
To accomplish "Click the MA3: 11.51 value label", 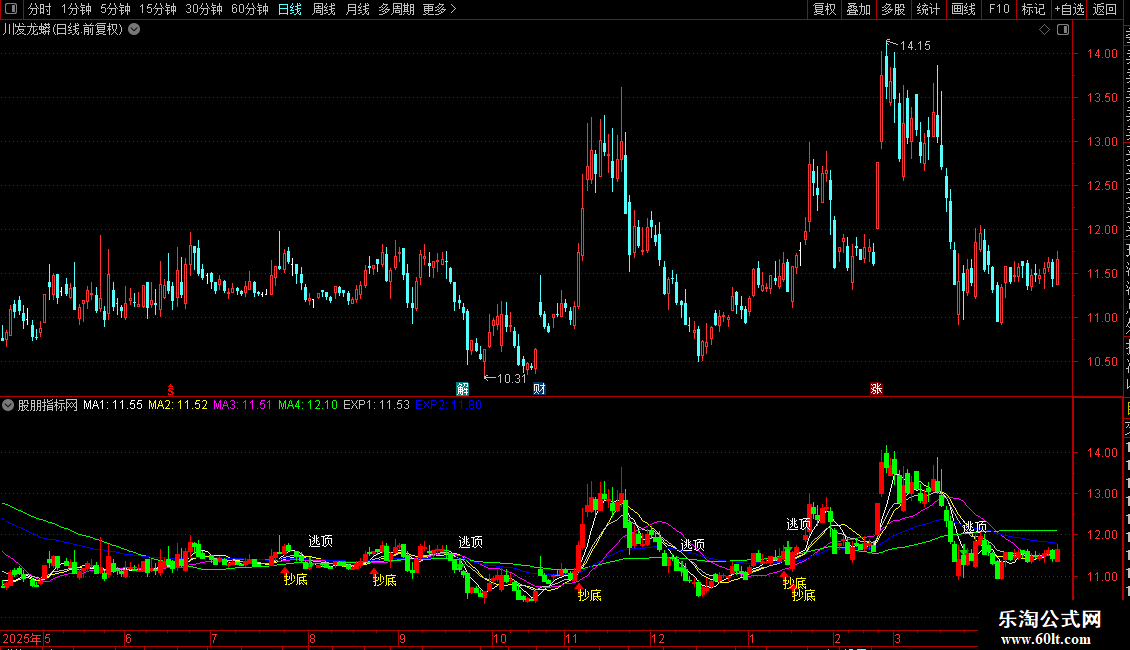I will click(243, 405).
